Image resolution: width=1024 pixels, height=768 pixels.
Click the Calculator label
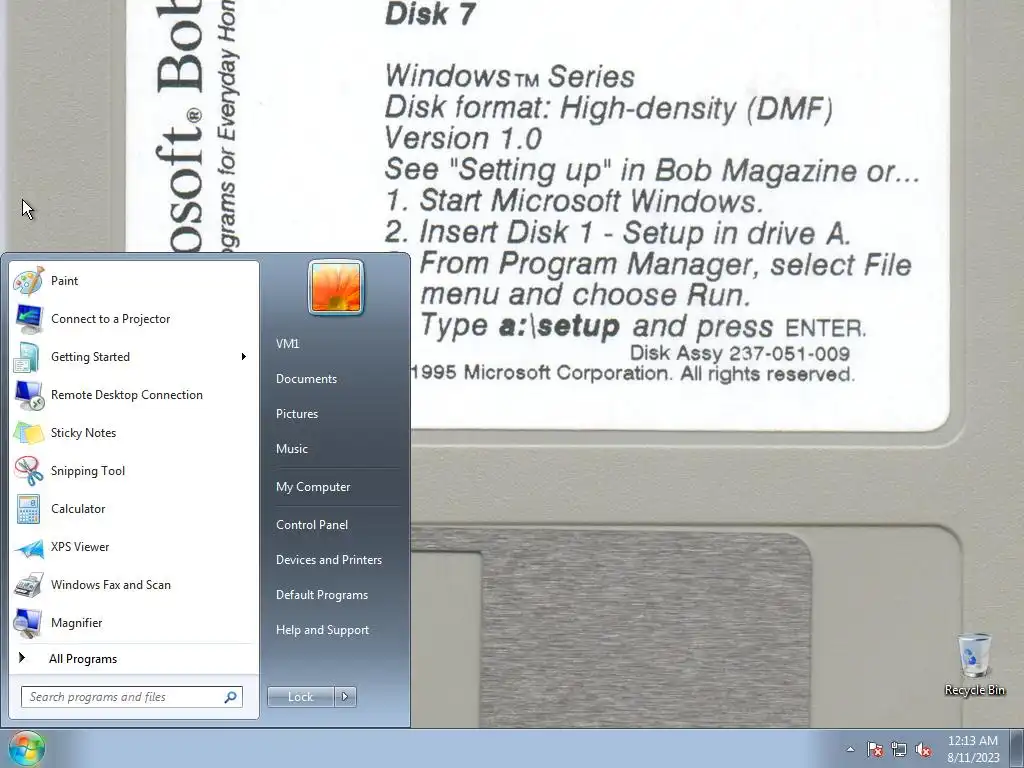pyautogui.click(x=78, y=509)
